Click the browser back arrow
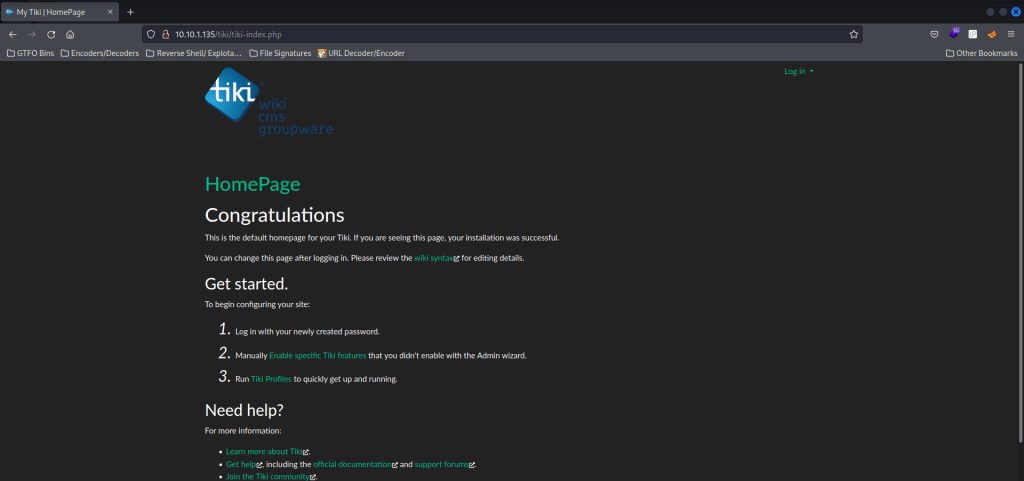1024x481 pixels. point(12,33)
